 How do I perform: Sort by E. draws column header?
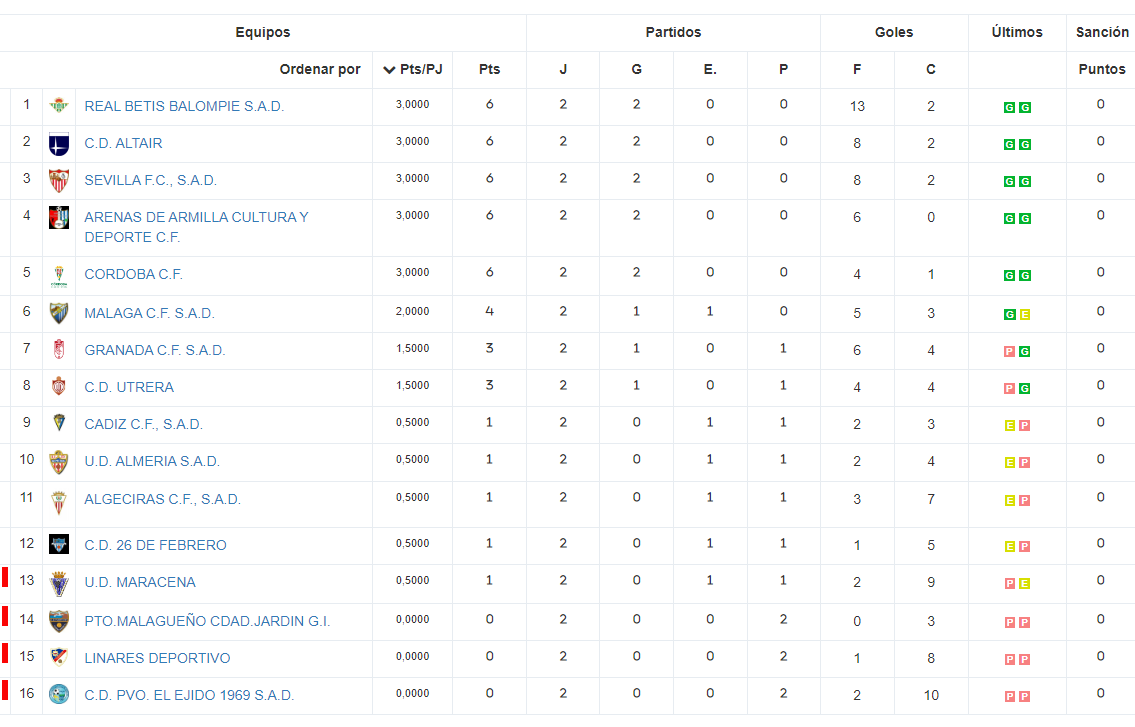[x=710, y=70]
